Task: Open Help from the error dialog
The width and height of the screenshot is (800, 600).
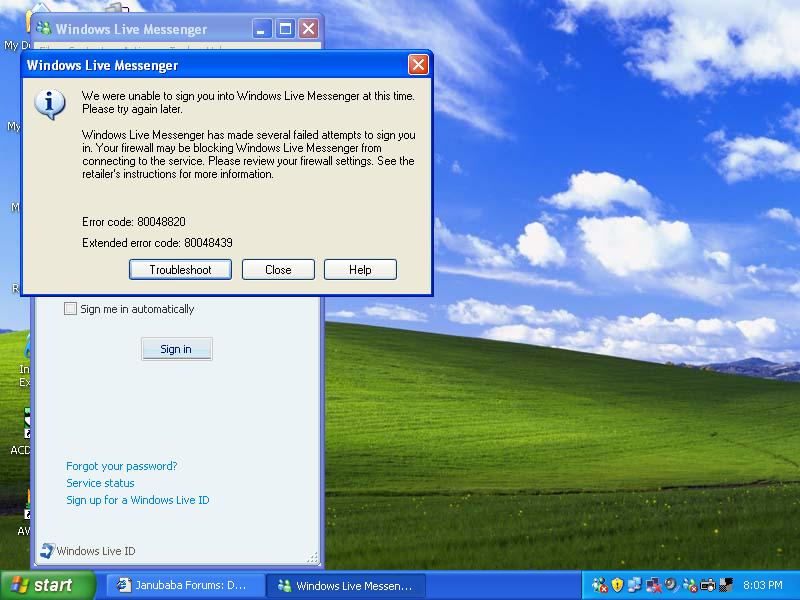Action: (360, 269)
